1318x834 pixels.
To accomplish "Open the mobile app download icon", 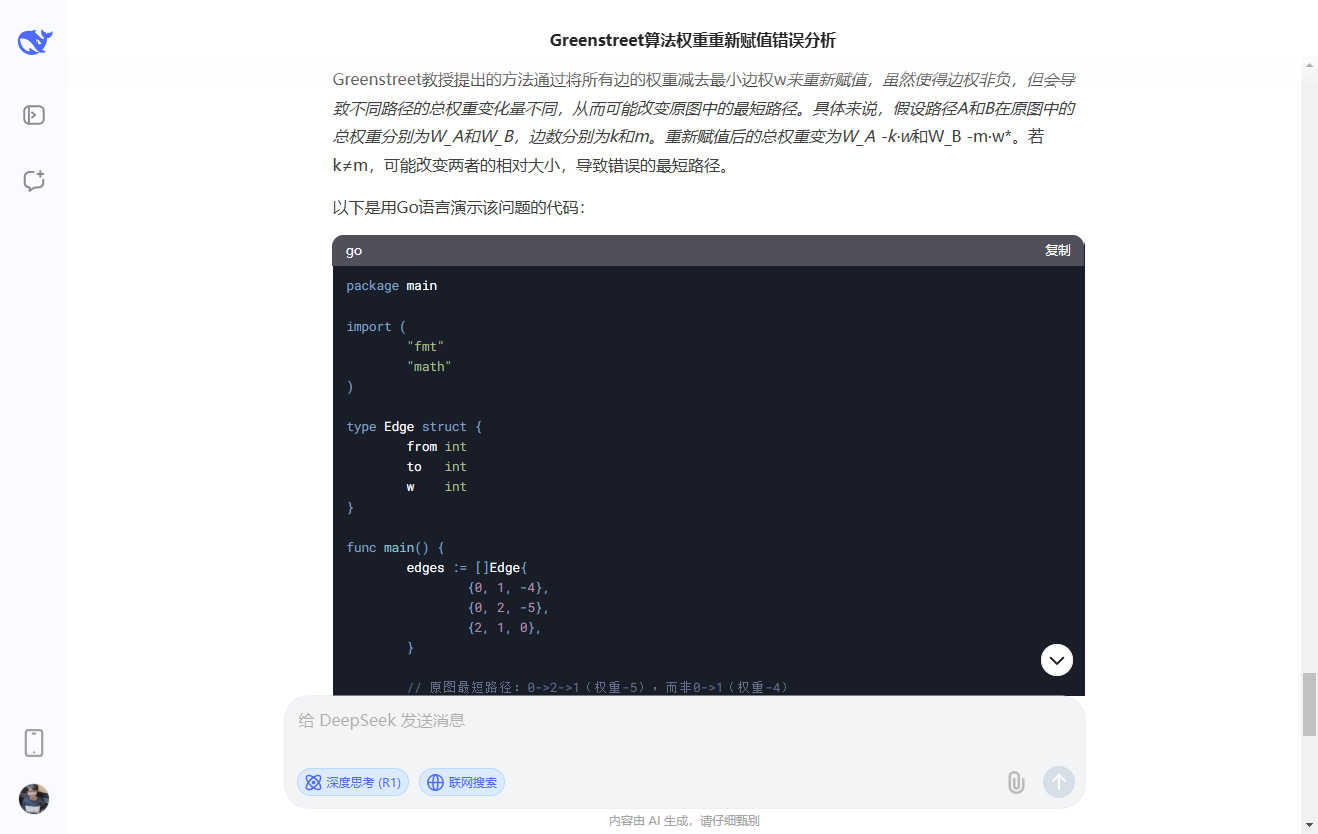I will pyautogui.click(x=33, y=742).
